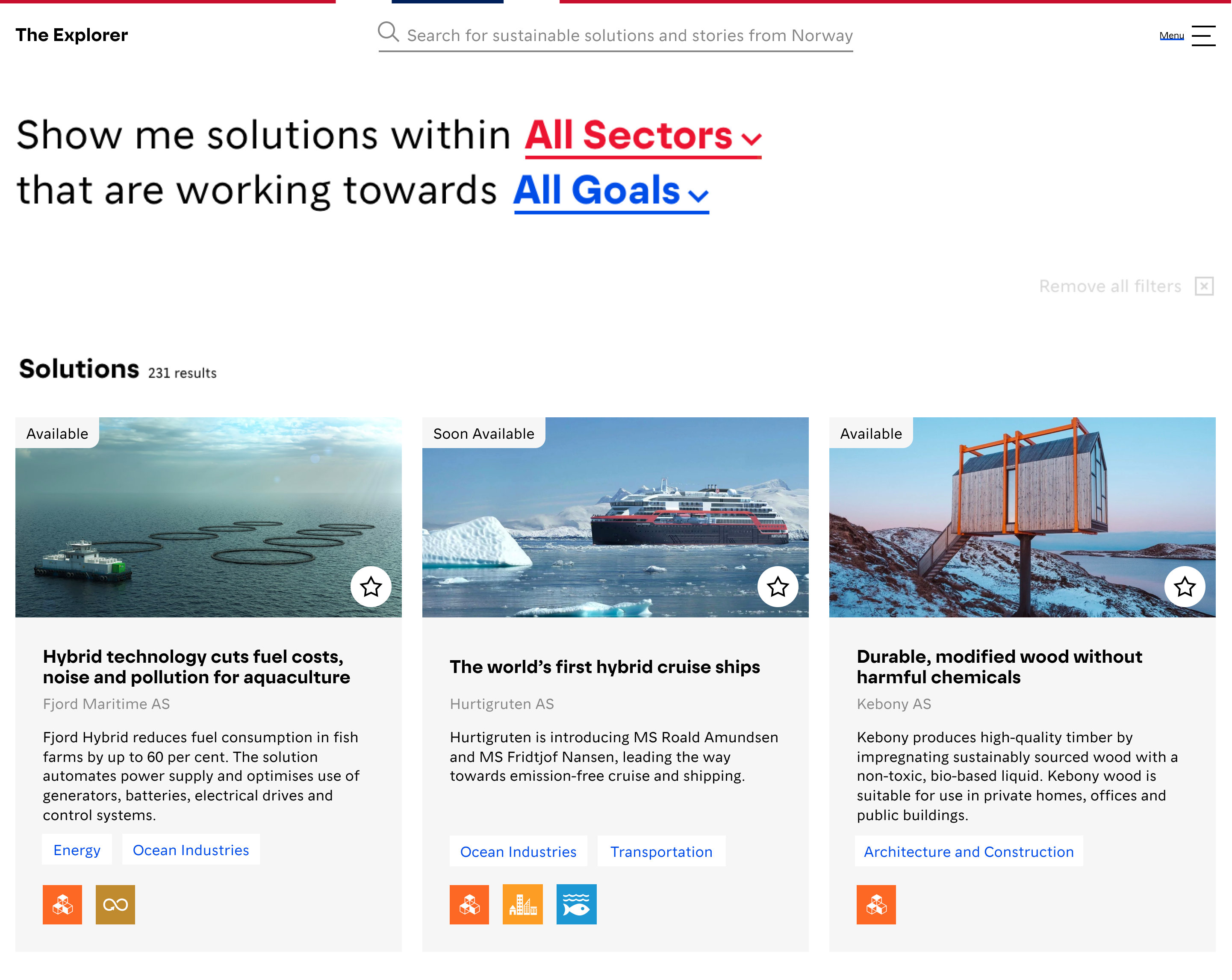
Task: Click the magnifying glass search icon
Action: pos(388,32)
